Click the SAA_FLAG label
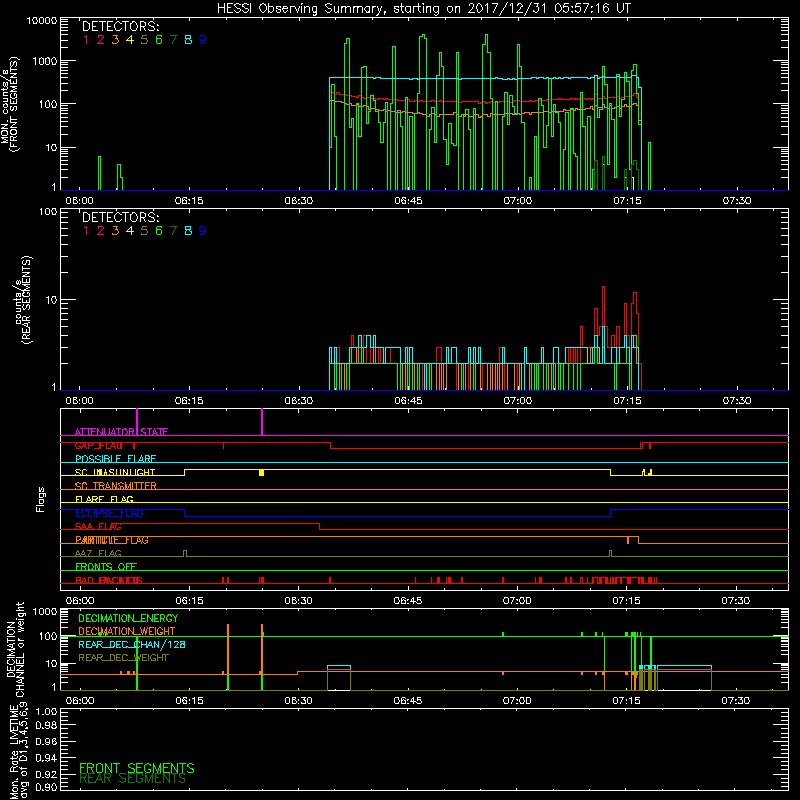Screen dimensions: 800x800 (98, 527)
